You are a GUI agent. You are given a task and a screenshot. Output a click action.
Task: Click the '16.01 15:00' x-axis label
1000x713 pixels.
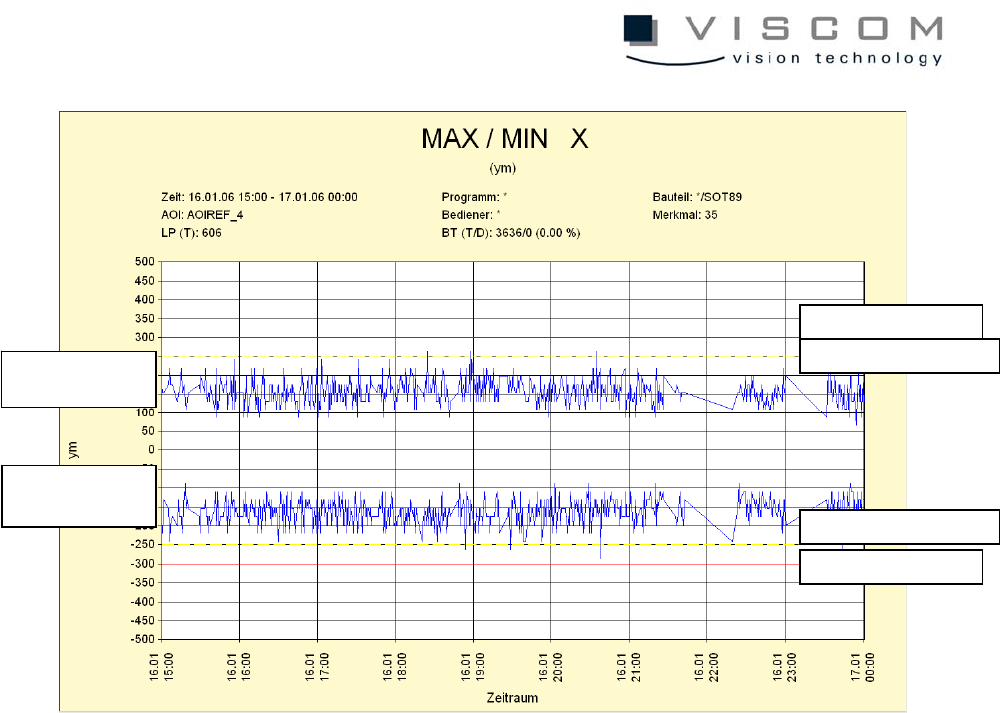[x=161, y=667]
